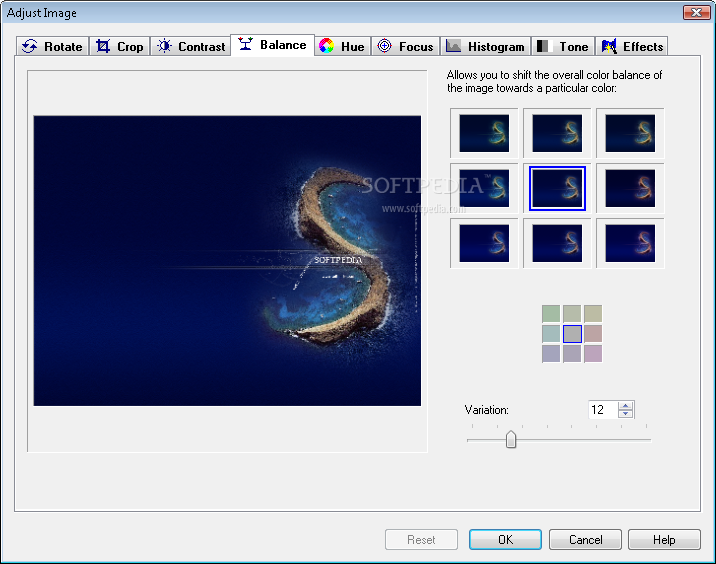Viewport: 716px width, 564px height.
Task: Click the Crop tab icon
Action: click(103, 47)
